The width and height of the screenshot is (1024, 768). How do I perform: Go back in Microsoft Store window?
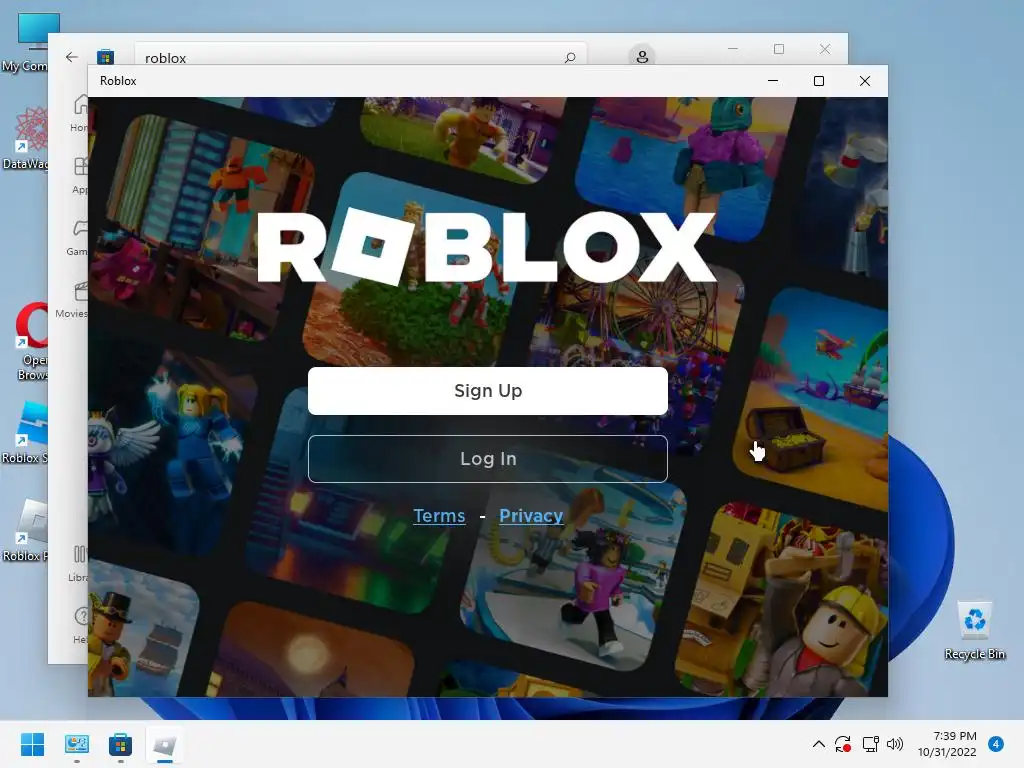[x=72, y=57]
